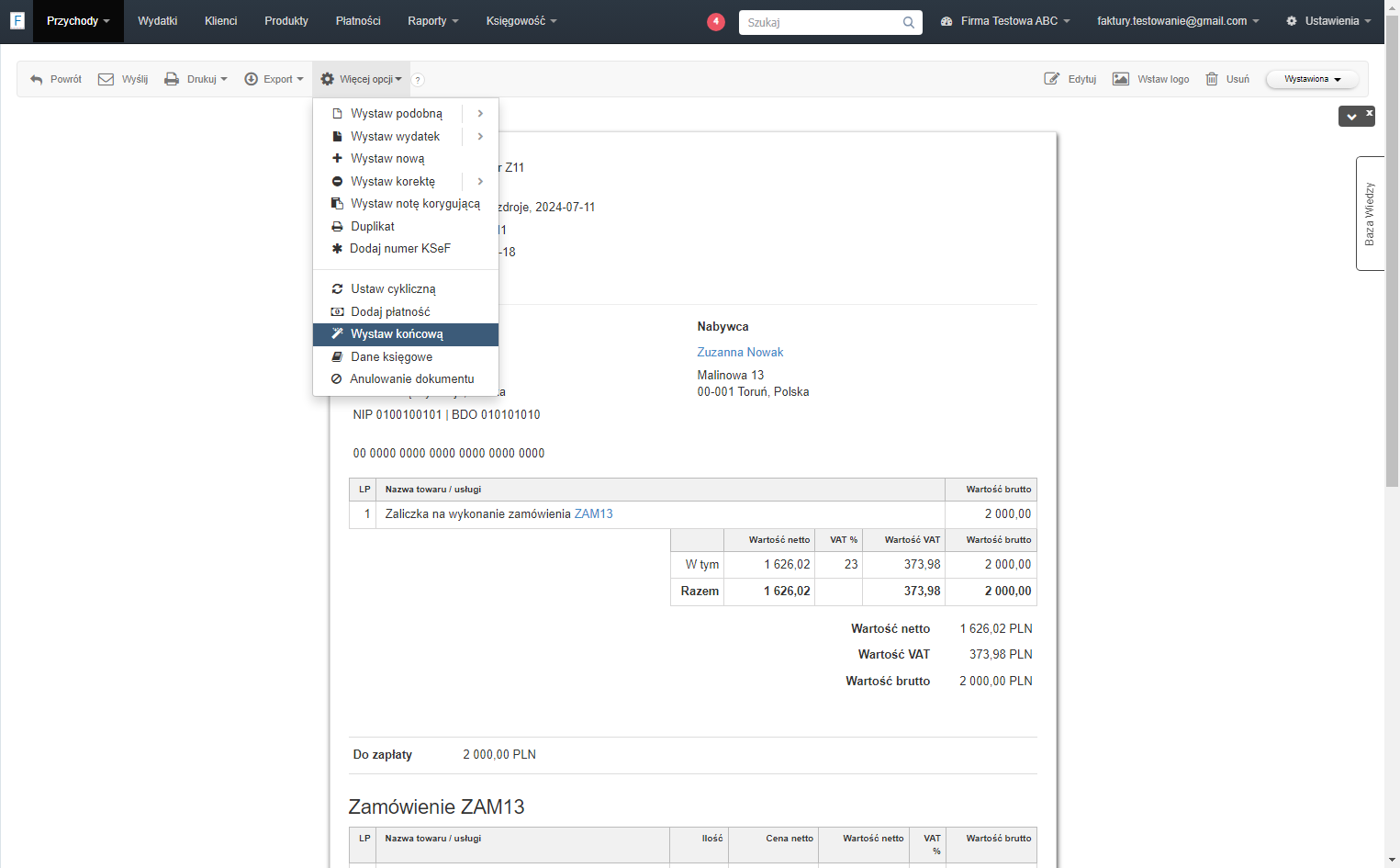Image resolution: width=1400 pixels, height=868 pixels.
Task: Open the Wydatki tab
Action: [158, 21]
